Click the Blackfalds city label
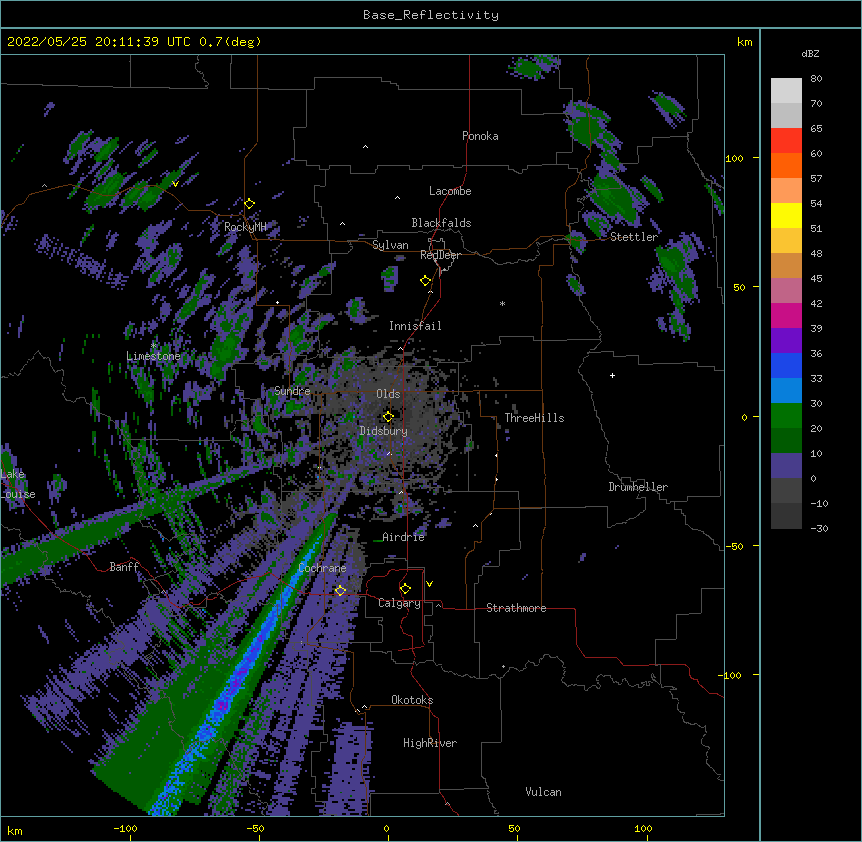The image size is (862, 842). (441, 223)
